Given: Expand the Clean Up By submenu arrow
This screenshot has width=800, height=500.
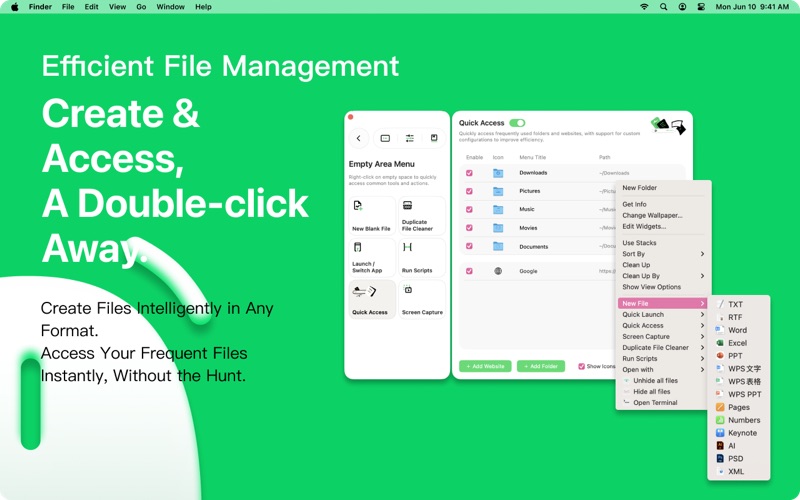Looking at the screenshot, I should point(702,276).
